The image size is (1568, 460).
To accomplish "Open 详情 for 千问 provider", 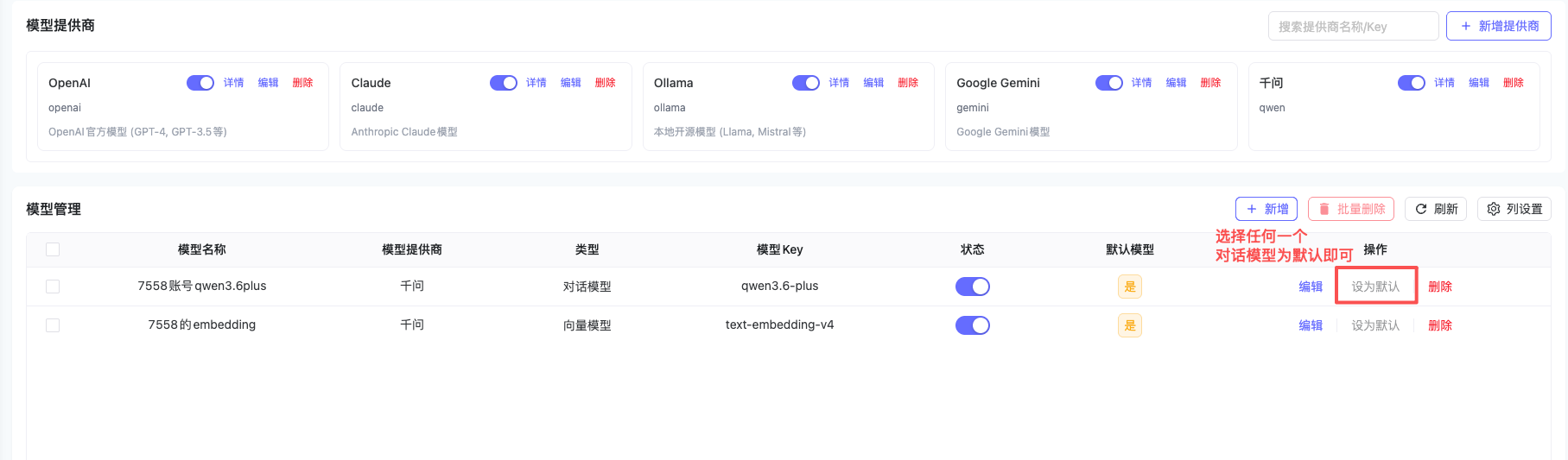I will click(x=1444, y=83).
